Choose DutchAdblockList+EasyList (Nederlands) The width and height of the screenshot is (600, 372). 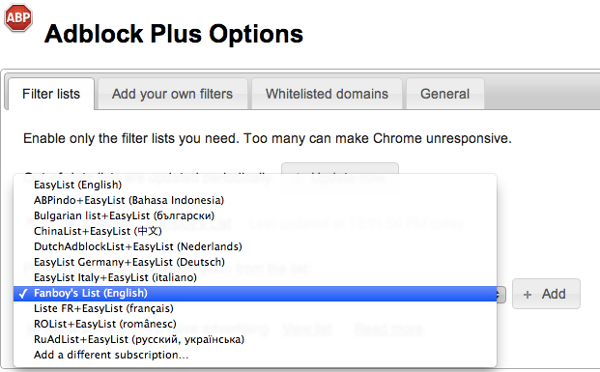coord(255,246)
